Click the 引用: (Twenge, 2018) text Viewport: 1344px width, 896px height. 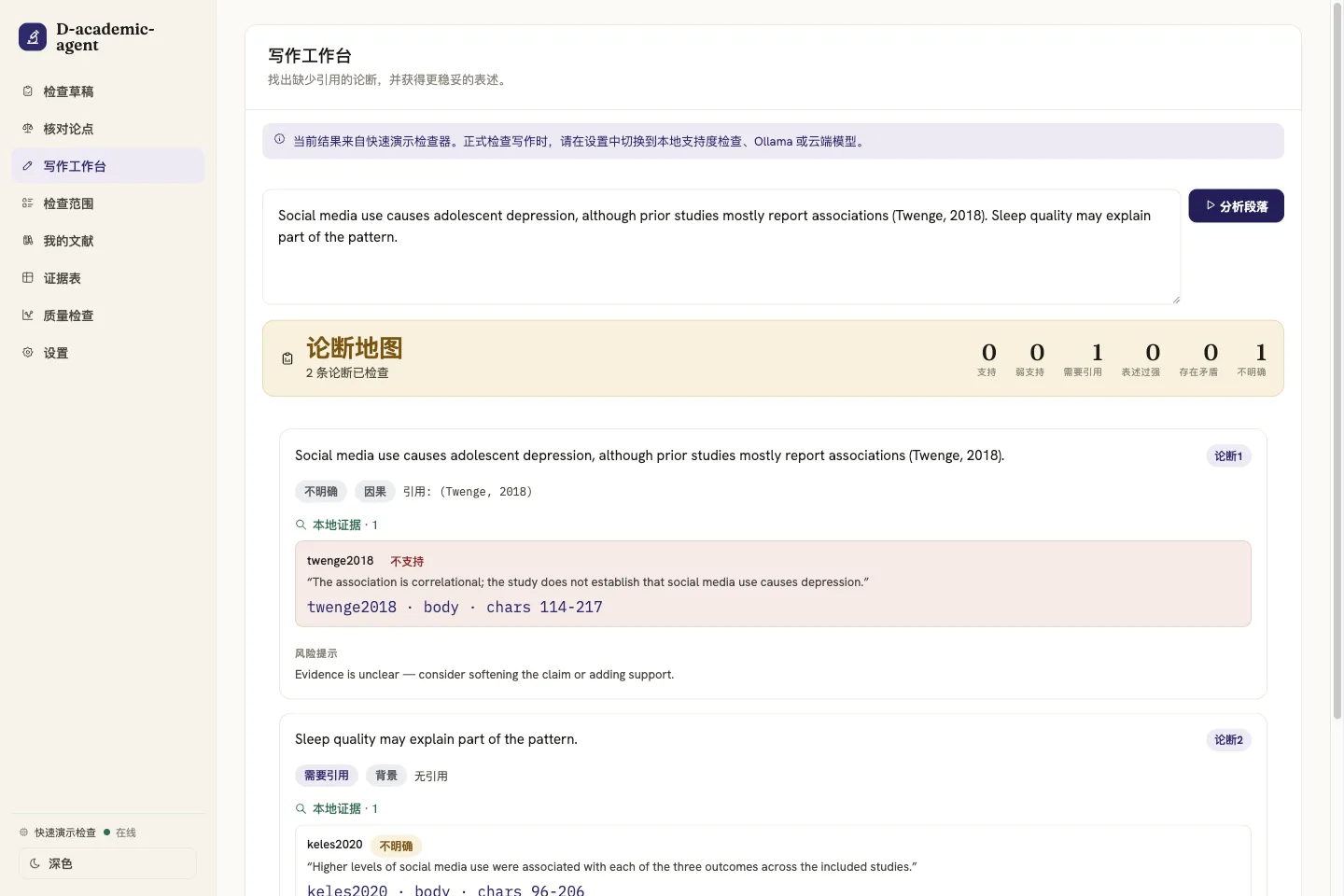[468, 492]
